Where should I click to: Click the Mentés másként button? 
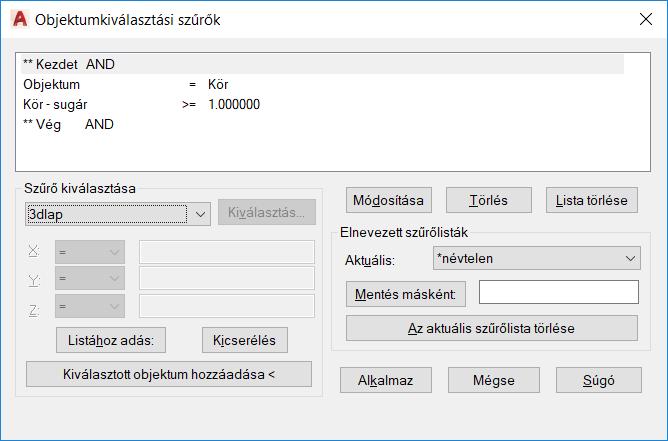tap(406, 294)
